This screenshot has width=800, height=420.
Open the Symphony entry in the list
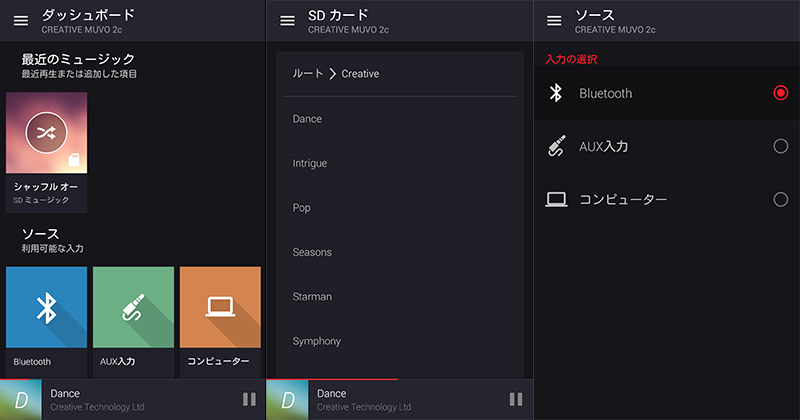point(316,341)
